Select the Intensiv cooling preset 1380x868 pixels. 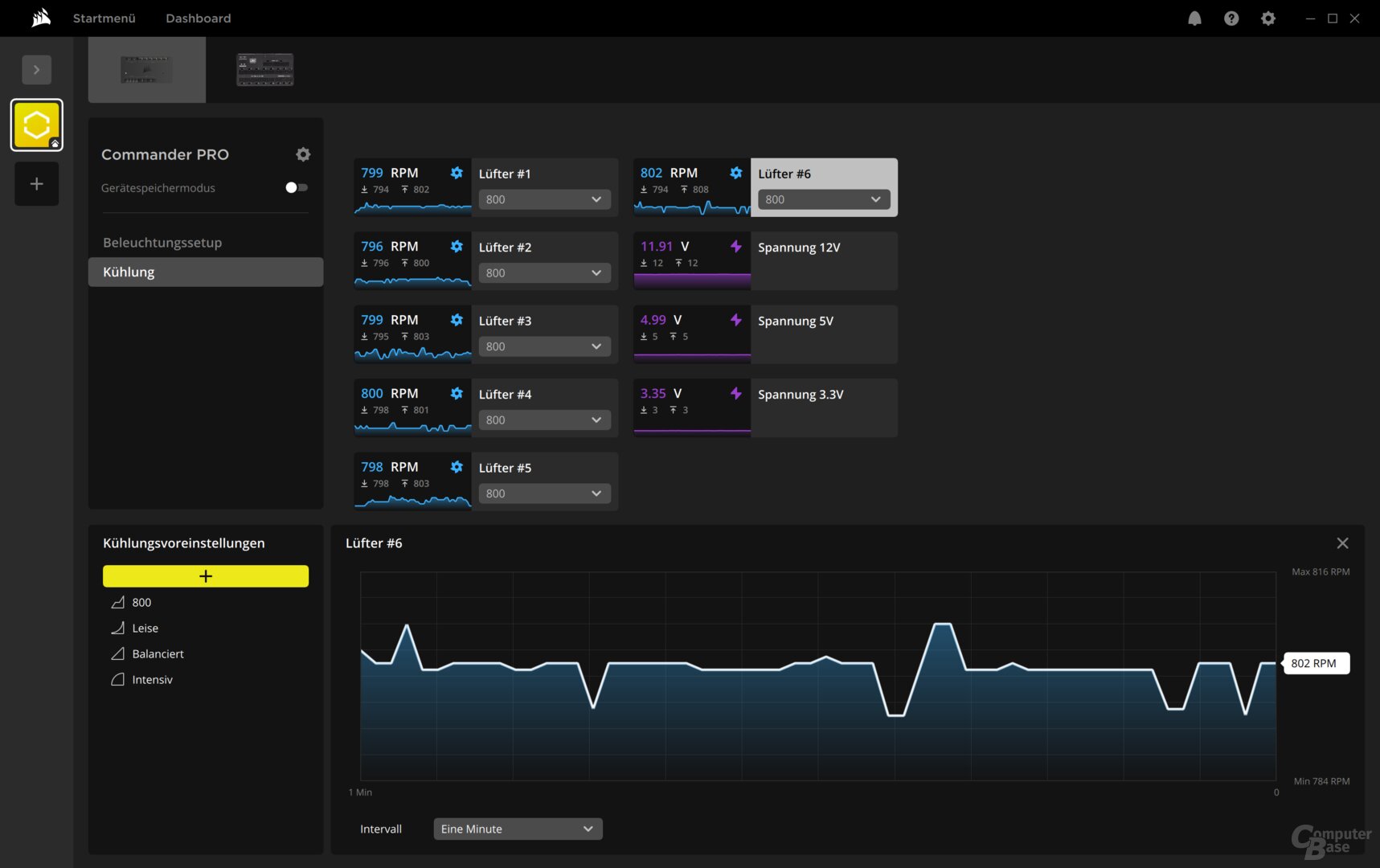[x=153, y=679]
